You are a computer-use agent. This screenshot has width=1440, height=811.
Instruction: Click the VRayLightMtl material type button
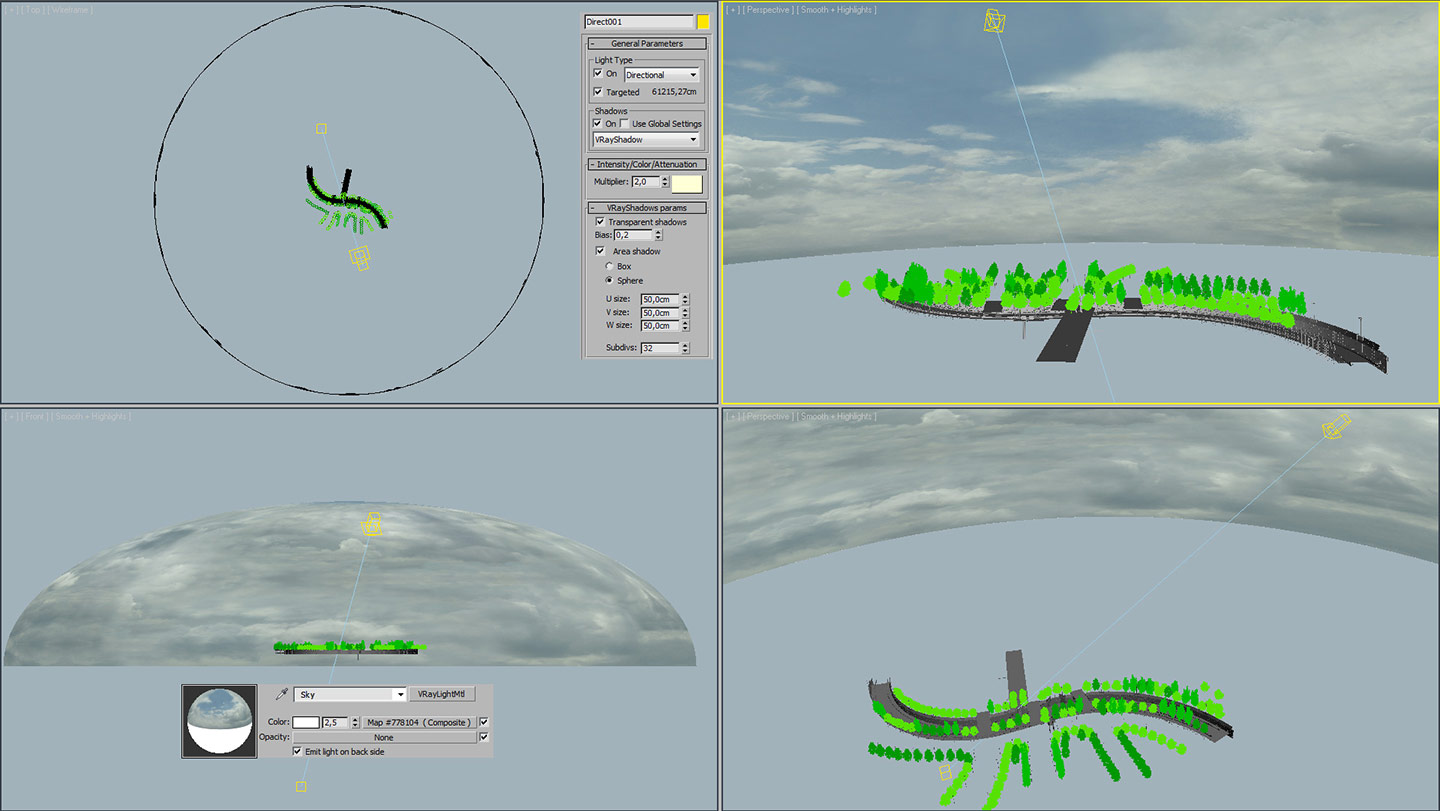[443, 694]
